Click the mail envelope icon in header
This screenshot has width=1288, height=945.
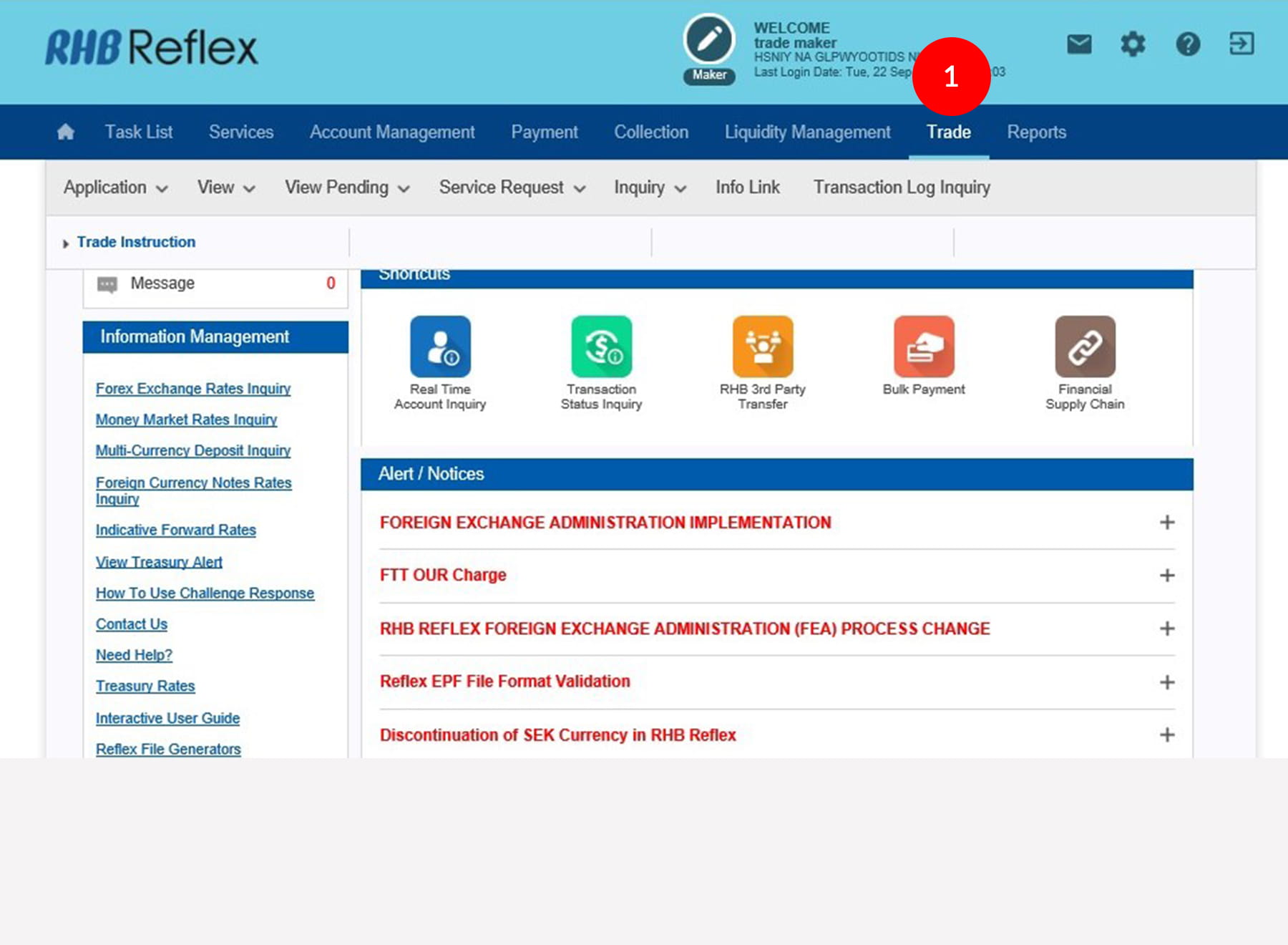(1079, 44)
